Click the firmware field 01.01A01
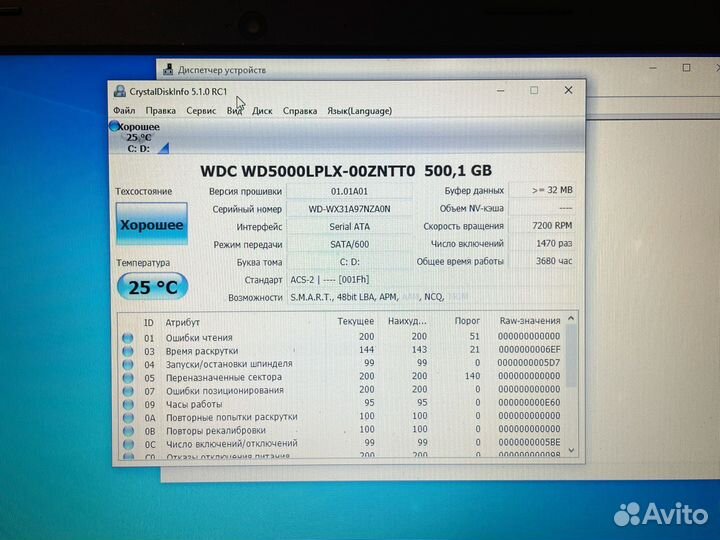The width and height of the screenshot is (720, 540). 349,191
